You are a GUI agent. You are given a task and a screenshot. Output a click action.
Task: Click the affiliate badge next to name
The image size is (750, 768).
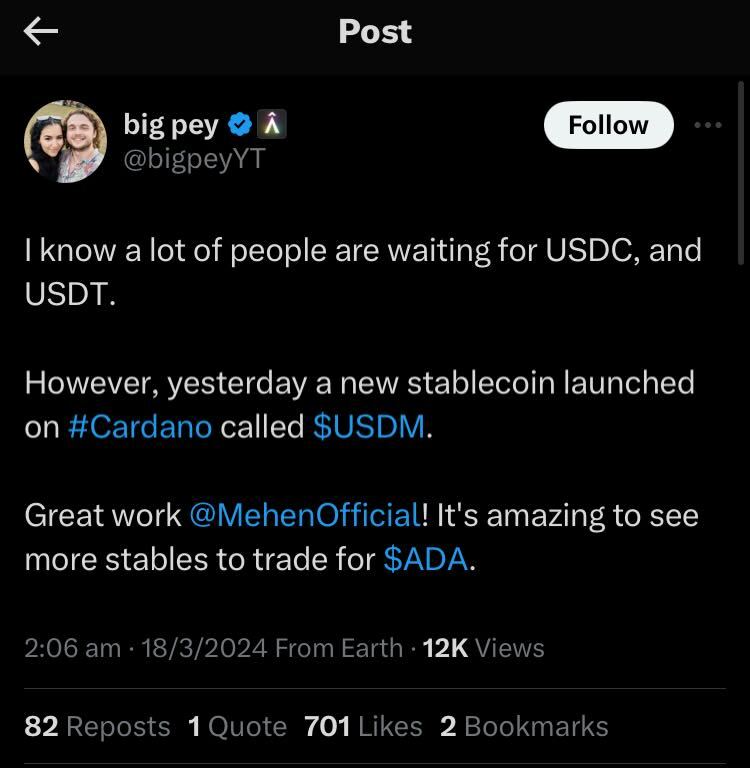tap(272, 125)
